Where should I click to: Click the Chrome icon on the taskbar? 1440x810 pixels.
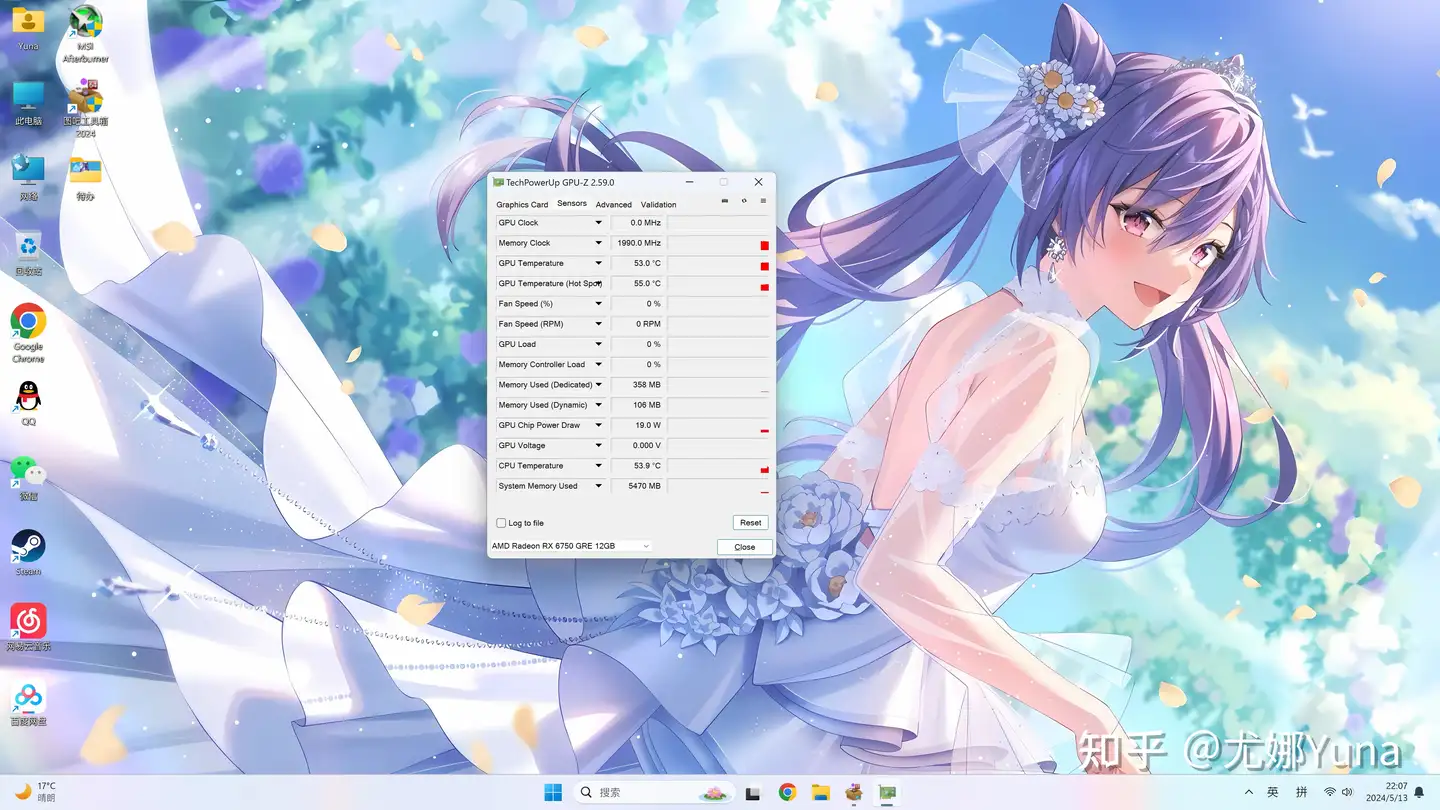pos(788,792)
